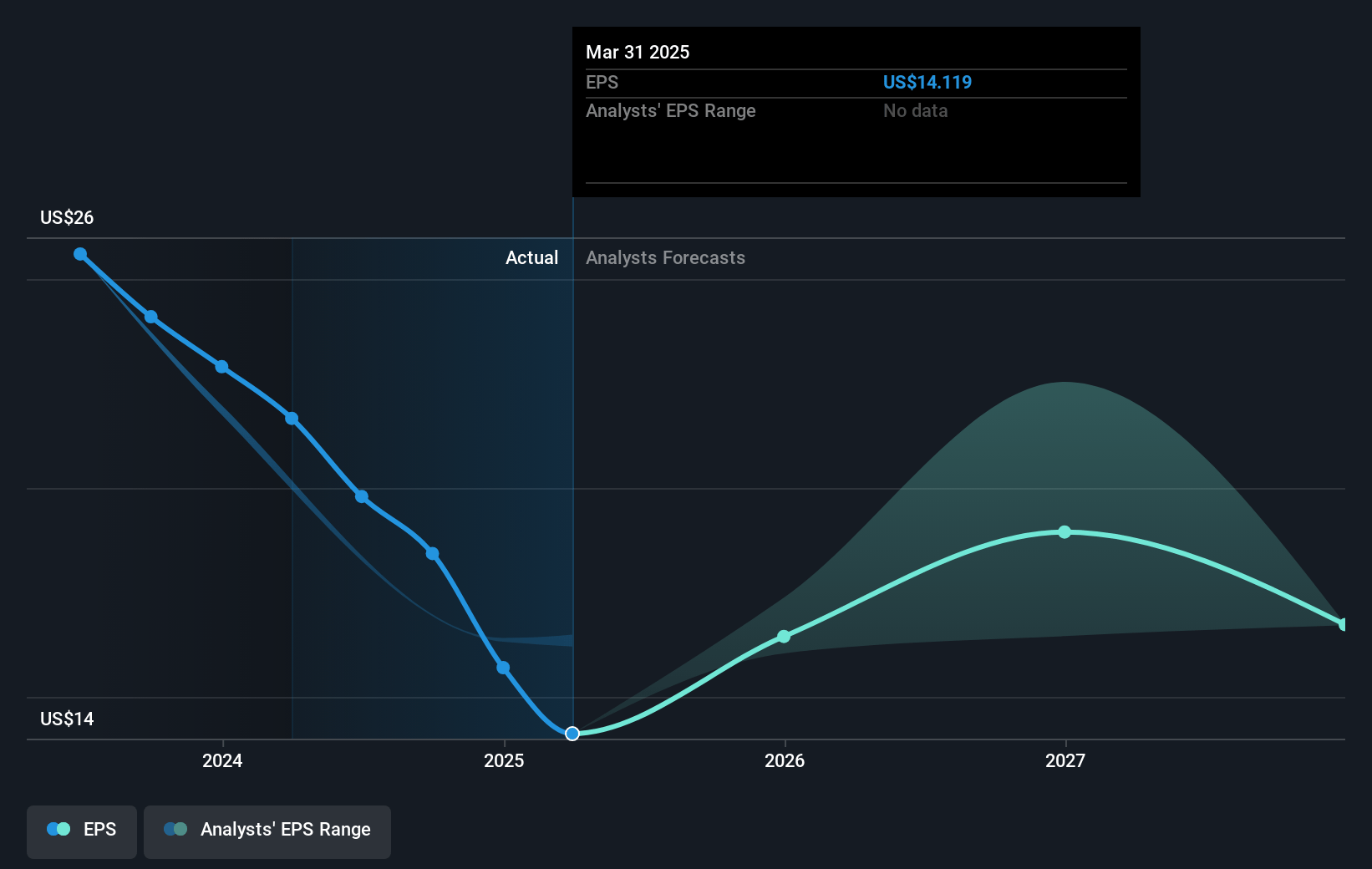1372x869 pixels.
Task: Click the Actual section label
Action: [531, 257]
